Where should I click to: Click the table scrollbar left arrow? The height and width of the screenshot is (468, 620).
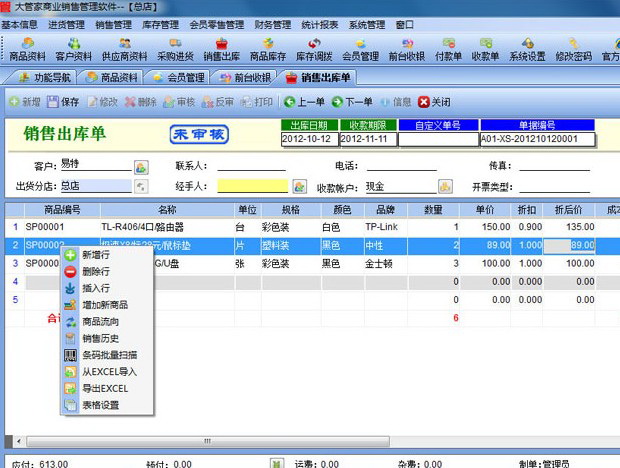[x=19, y=441]
